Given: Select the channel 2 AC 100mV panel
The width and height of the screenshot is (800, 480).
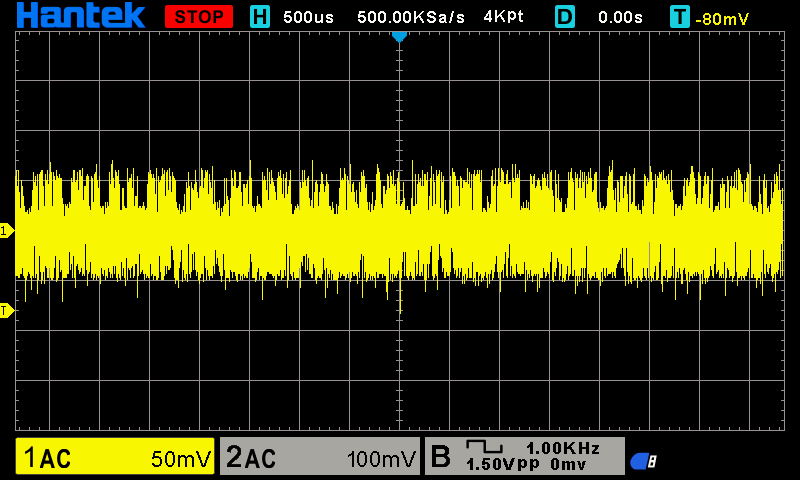Looking at the screenshot, I should [x=320, y=456].
